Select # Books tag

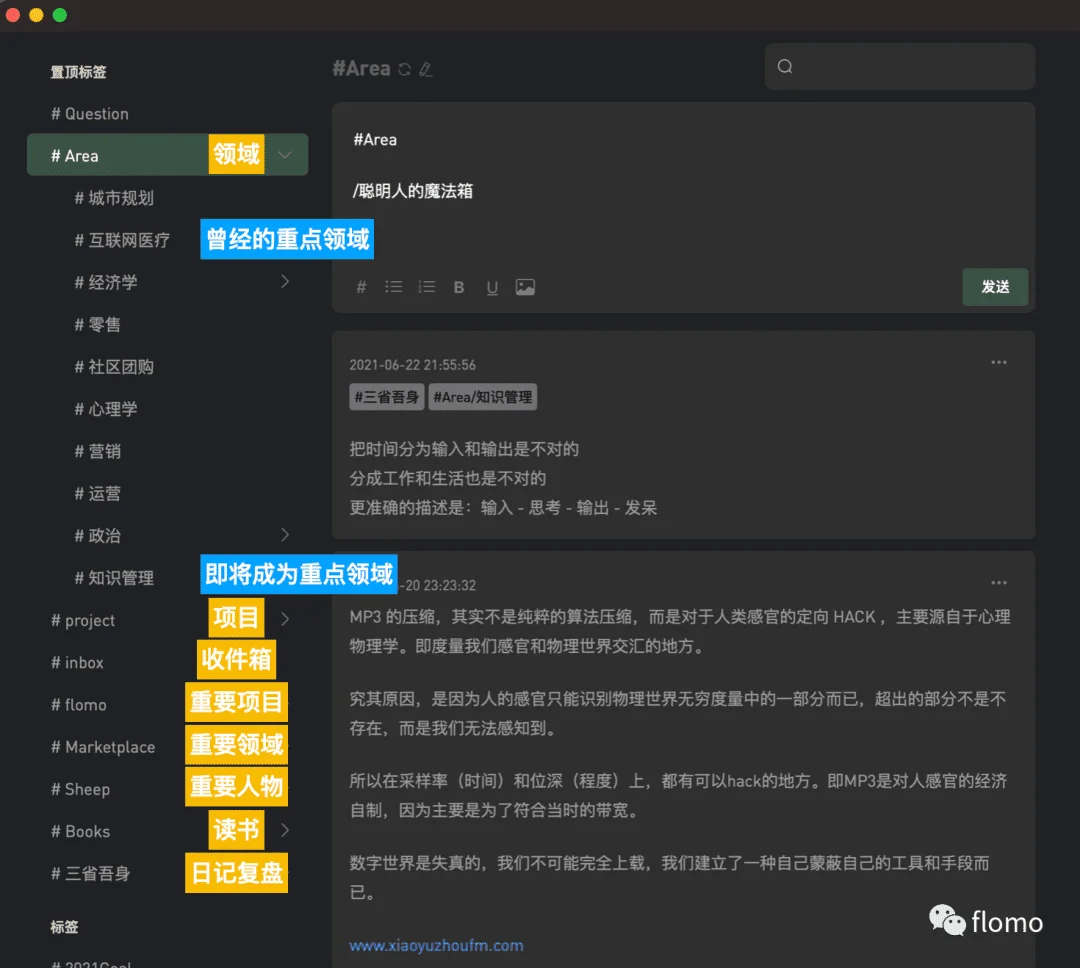[x=80, y=832]
